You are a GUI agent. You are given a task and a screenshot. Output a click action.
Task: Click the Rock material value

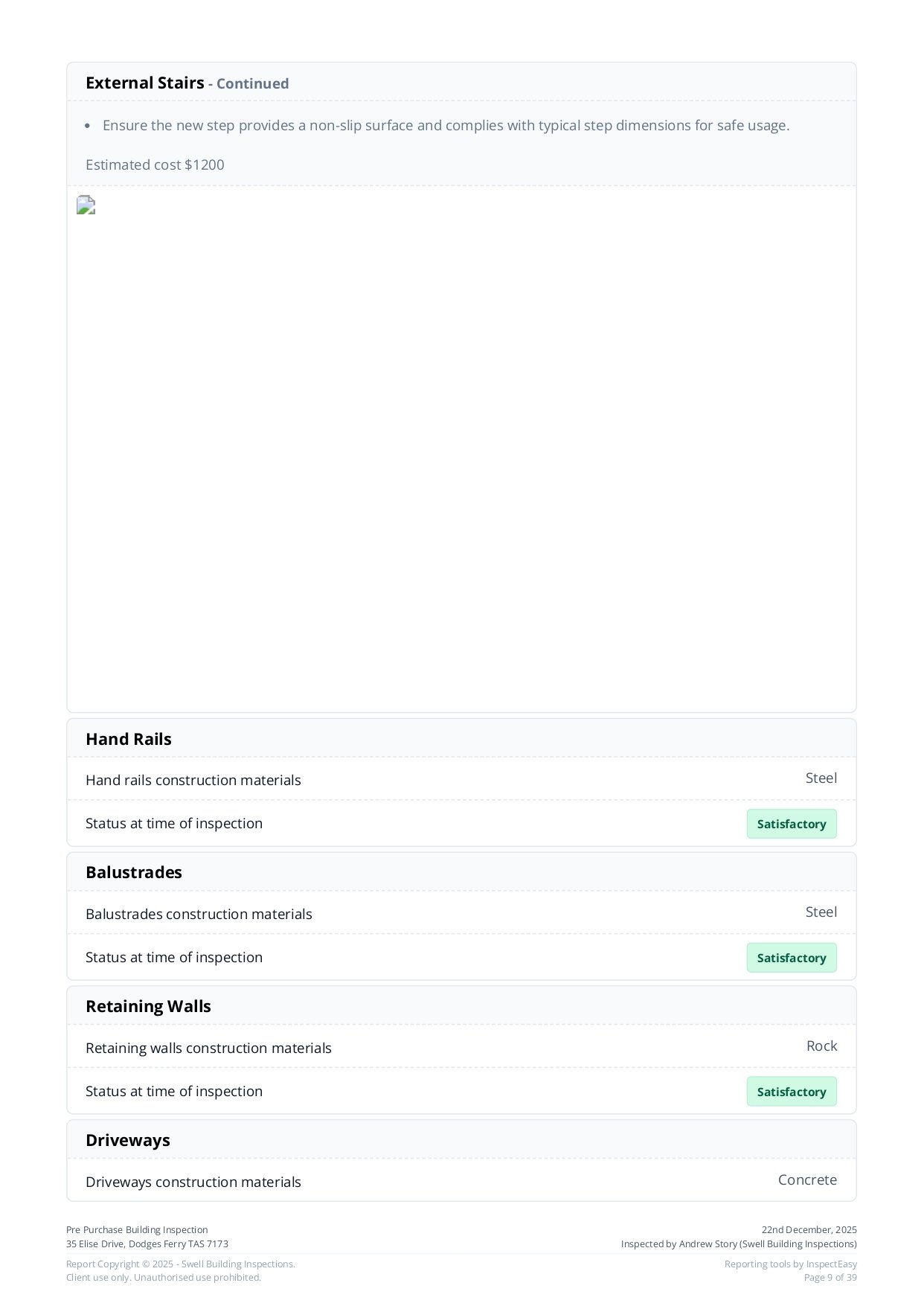821,1046
